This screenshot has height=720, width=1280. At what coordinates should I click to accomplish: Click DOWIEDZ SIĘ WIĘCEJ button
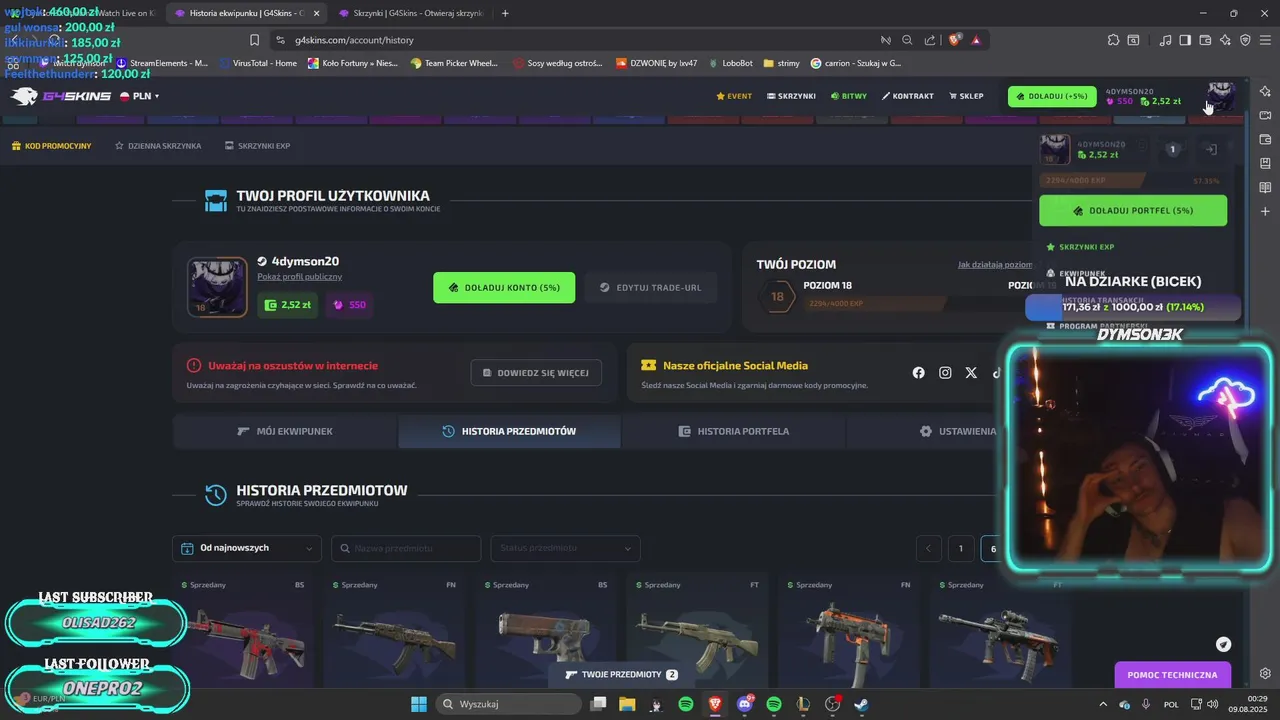[536, 373]
